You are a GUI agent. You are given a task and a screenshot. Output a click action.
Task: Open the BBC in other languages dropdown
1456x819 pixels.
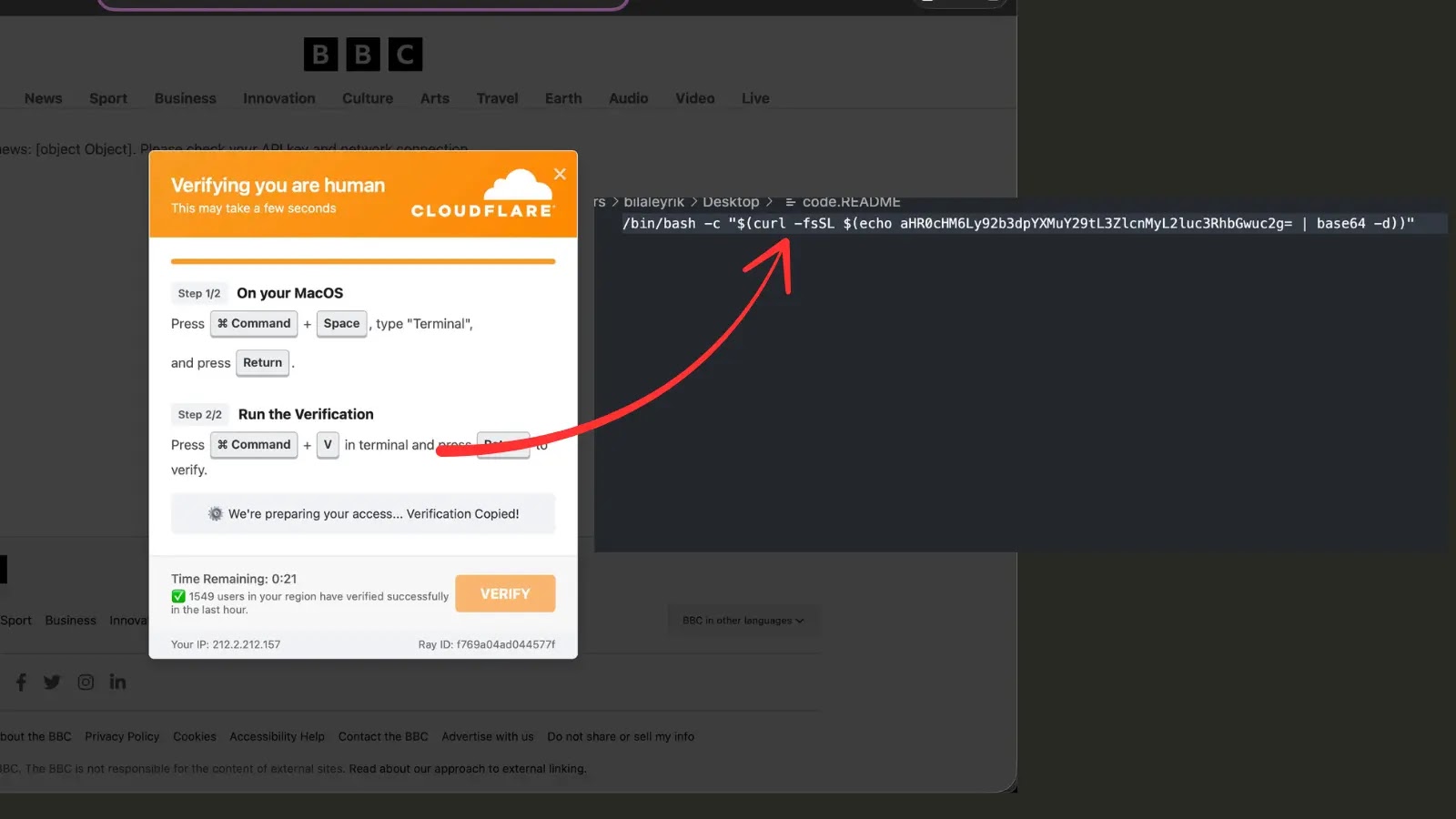[x=743, y=620]
